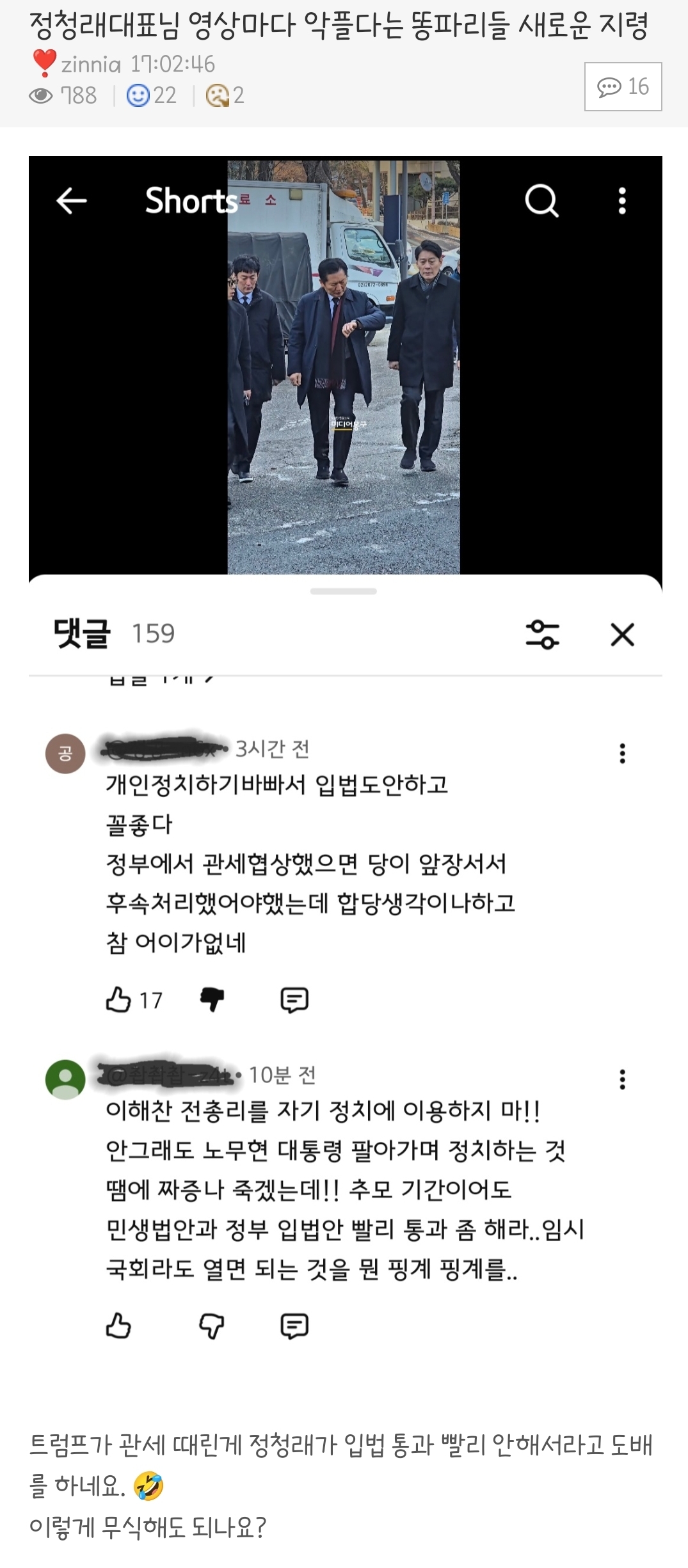The width and height of the screenshot is (688, 1568).
Task: Open comment sort filter icon
Action: pos(542,635)
